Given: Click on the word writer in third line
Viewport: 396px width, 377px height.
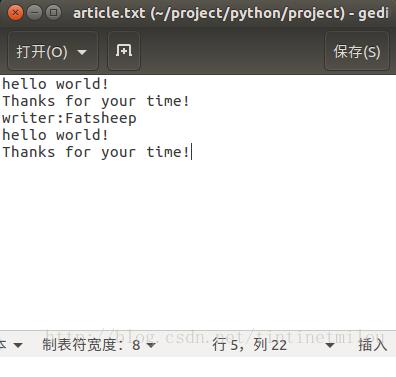Looking at the screenshot, I should pos(29,118).
